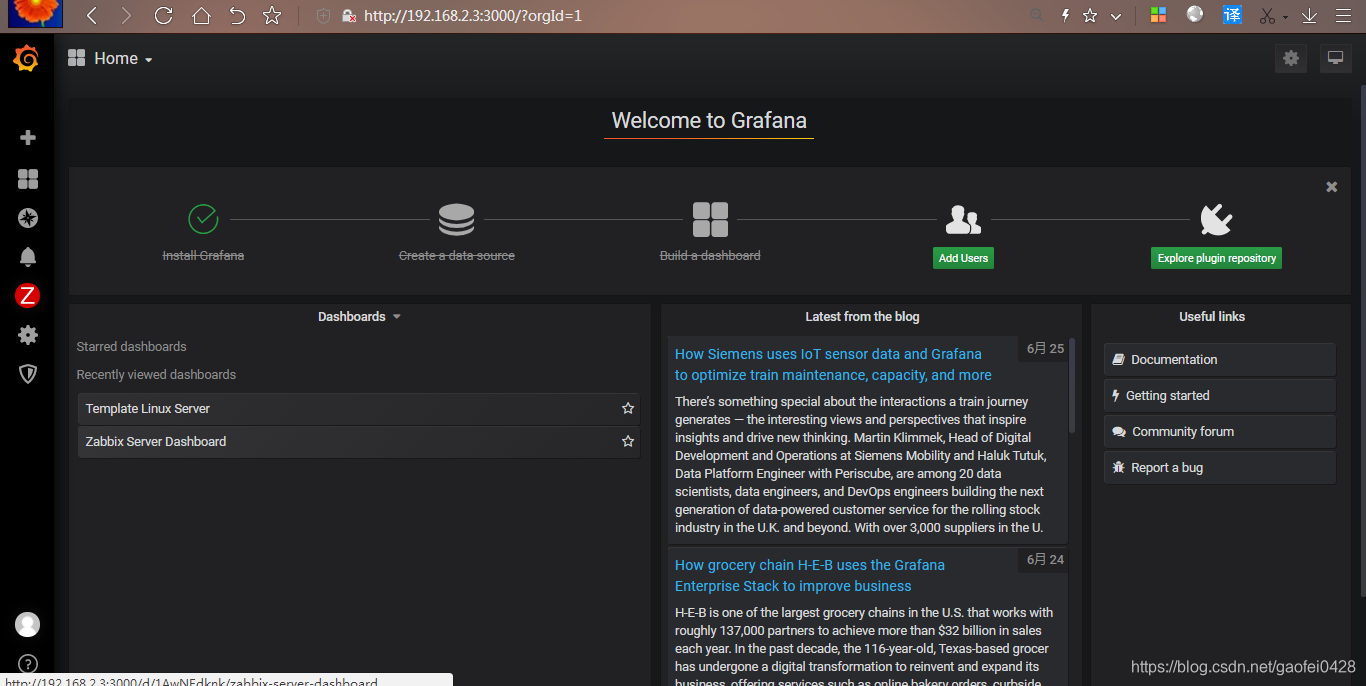The width and height of the screenshot is (1366, 686).
Task: Open the Dashboards sidebar icon
Action: pyautogui.click(x=28, y=179)
